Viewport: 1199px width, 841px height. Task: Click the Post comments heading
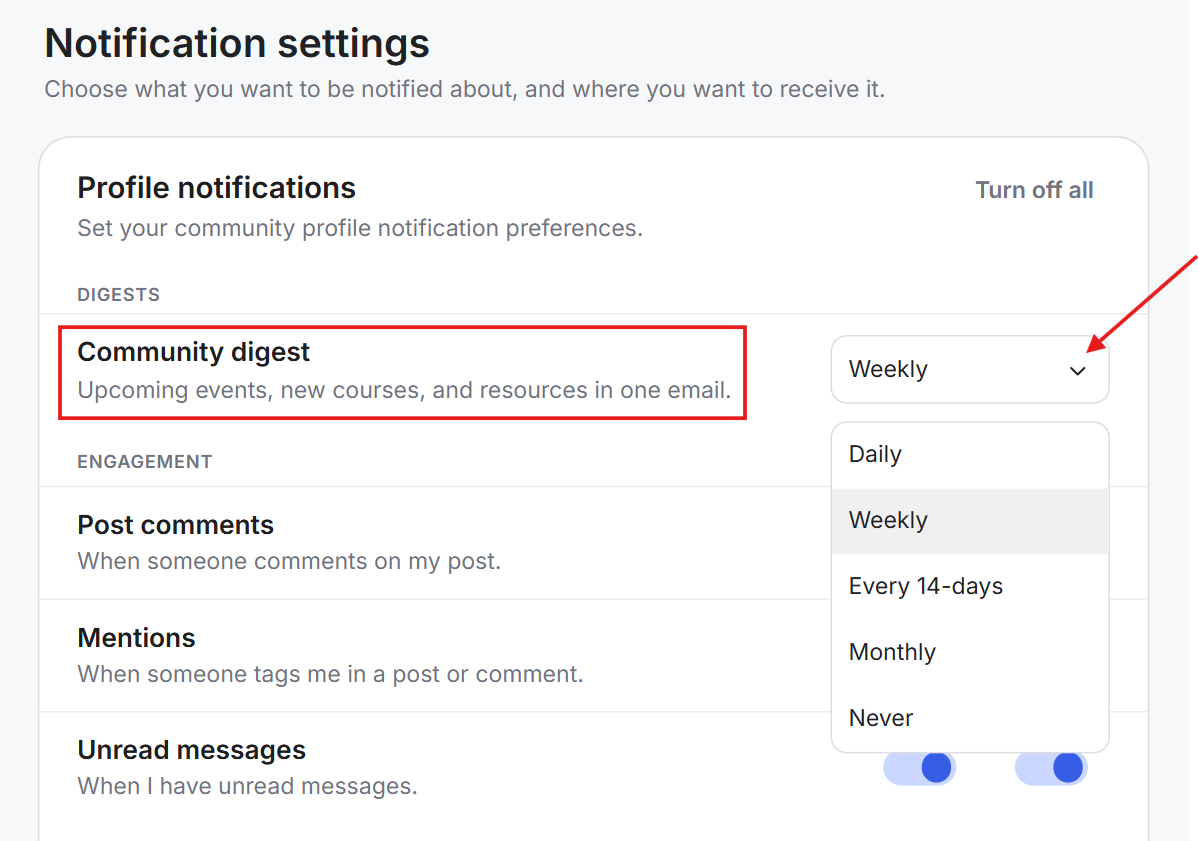[175, 525]
